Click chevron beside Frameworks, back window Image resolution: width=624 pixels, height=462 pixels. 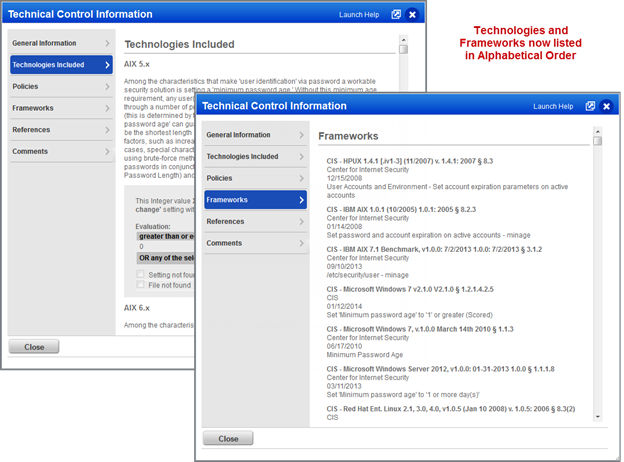pos(107,108)
